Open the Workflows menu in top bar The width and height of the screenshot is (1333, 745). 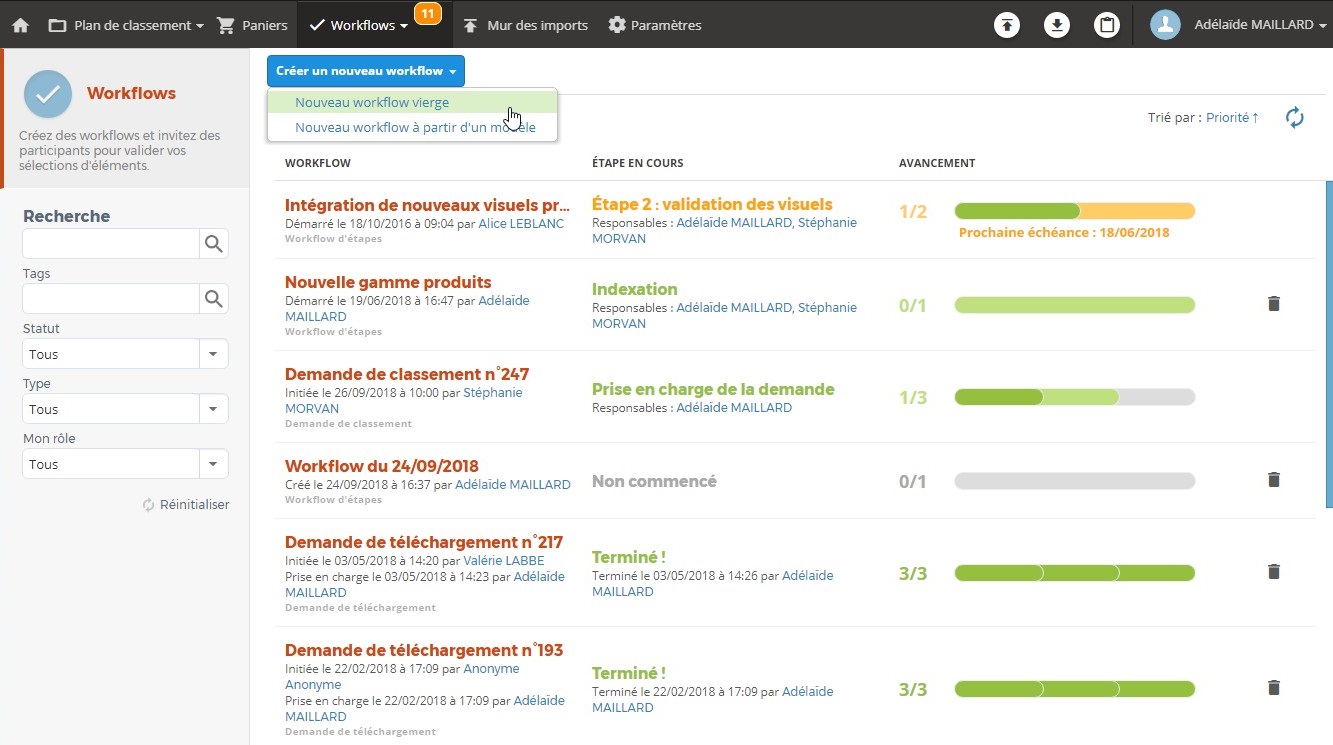[x=359, y=25]
